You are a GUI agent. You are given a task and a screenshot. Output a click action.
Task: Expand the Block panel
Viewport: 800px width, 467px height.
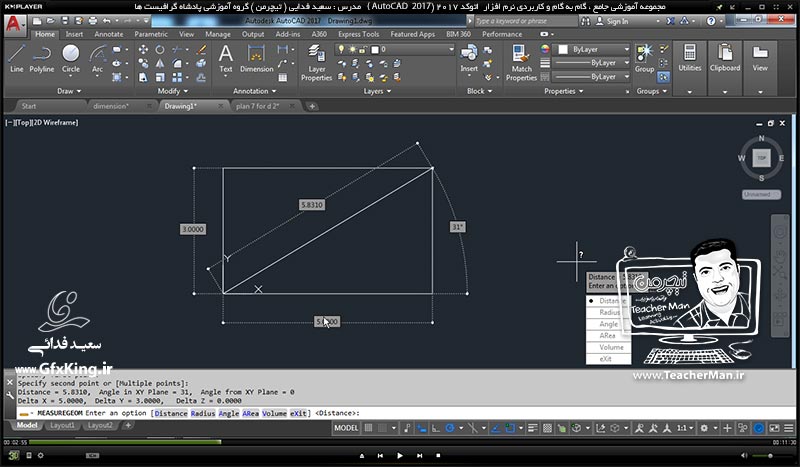[x=480, y=91]
